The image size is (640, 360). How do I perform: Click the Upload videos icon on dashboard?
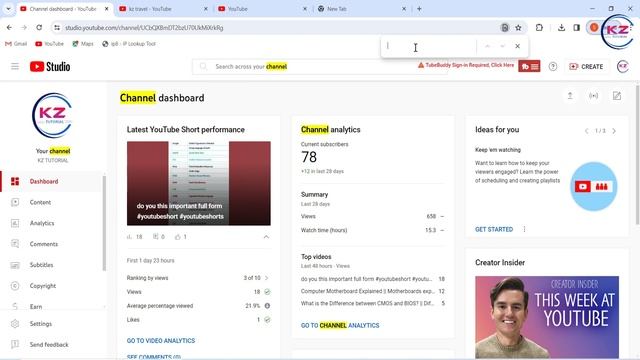[570, 96]
